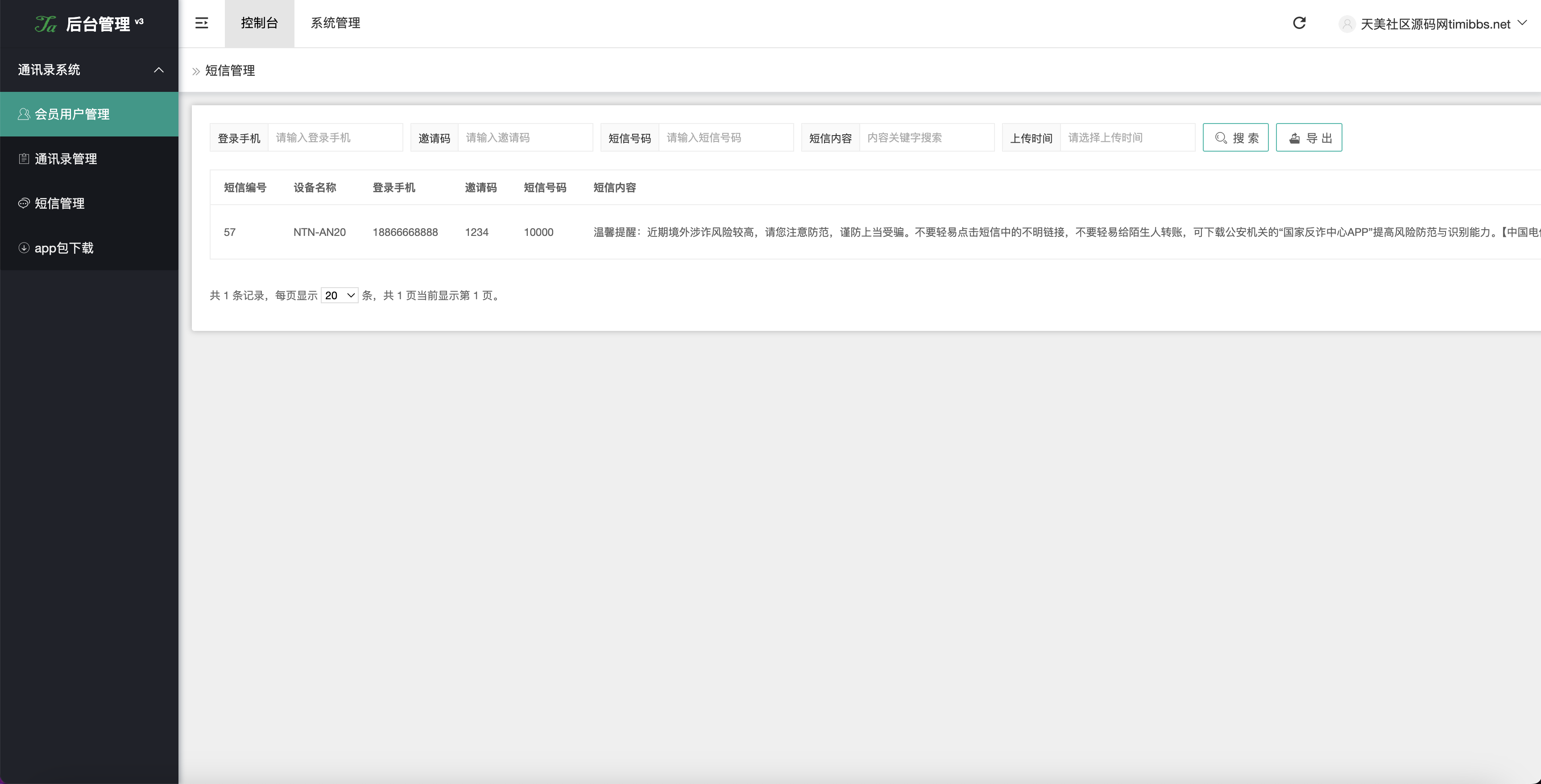
Task: Select the 会员用户管理 person icon in sidebar
Action: tap(24, 114)
